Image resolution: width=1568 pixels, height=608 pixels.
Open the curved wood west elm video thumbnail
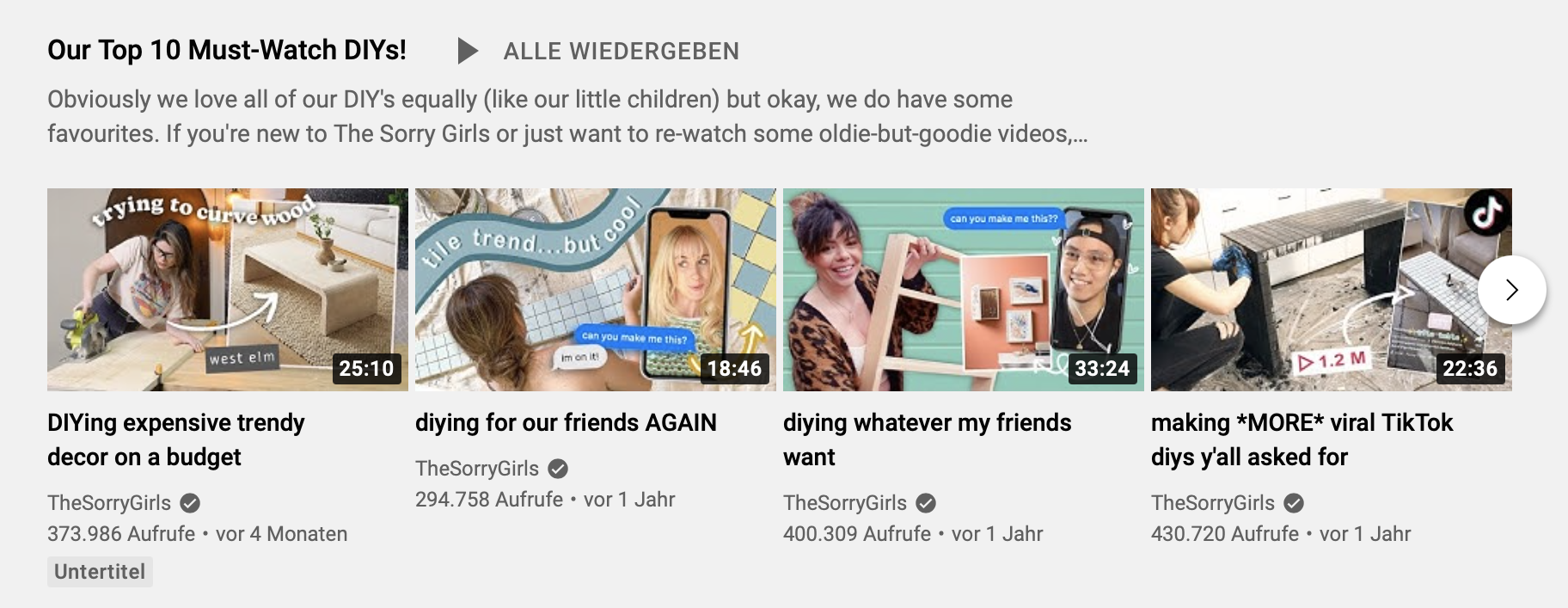coord(228,290)
